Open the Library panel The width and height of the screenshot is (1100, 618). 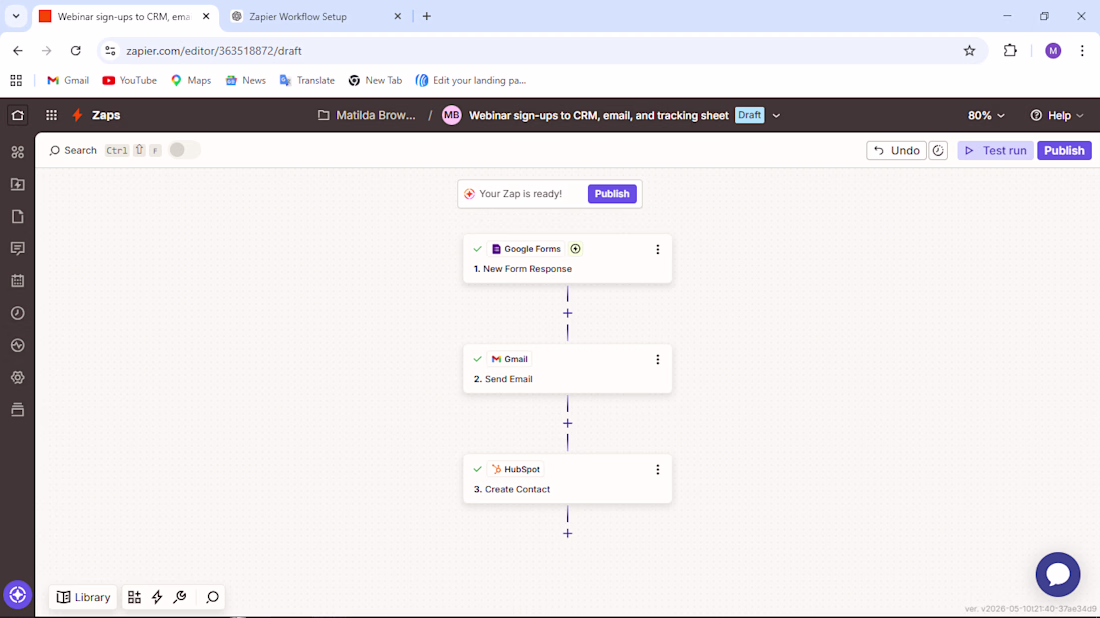click(x=83, y=597)
